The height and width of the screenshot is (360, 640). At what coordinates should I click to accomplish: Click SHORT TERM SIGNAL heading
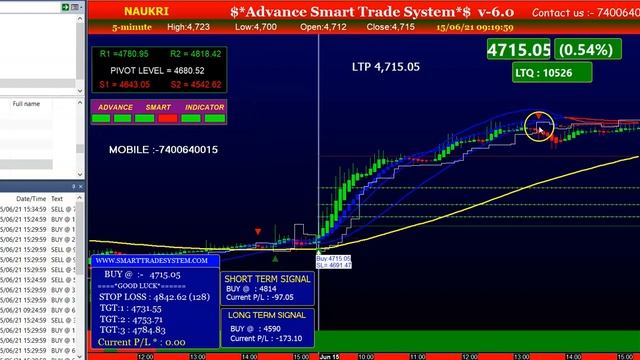tap(267, 279)
